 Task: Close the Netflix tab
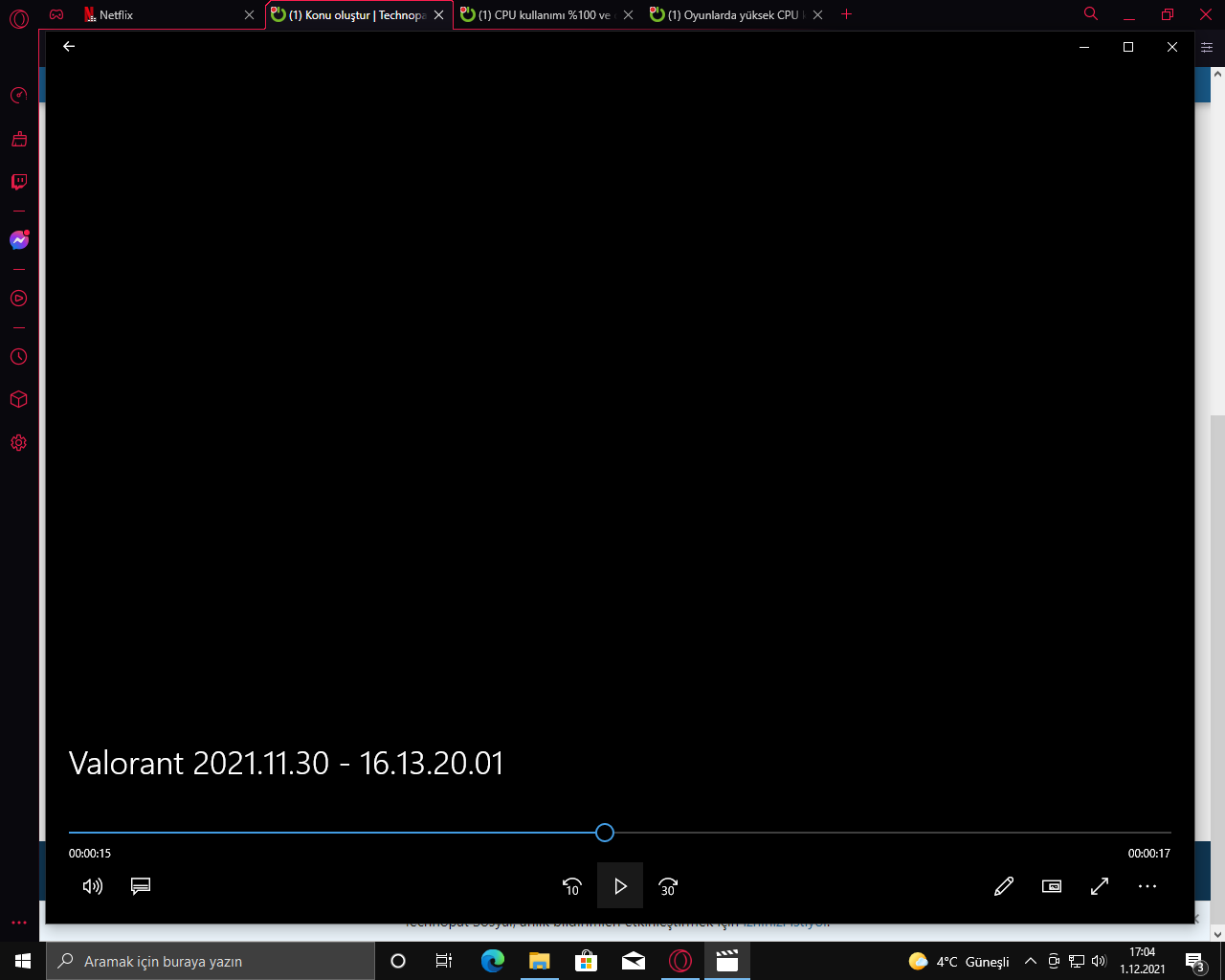(x=249, y=15)
